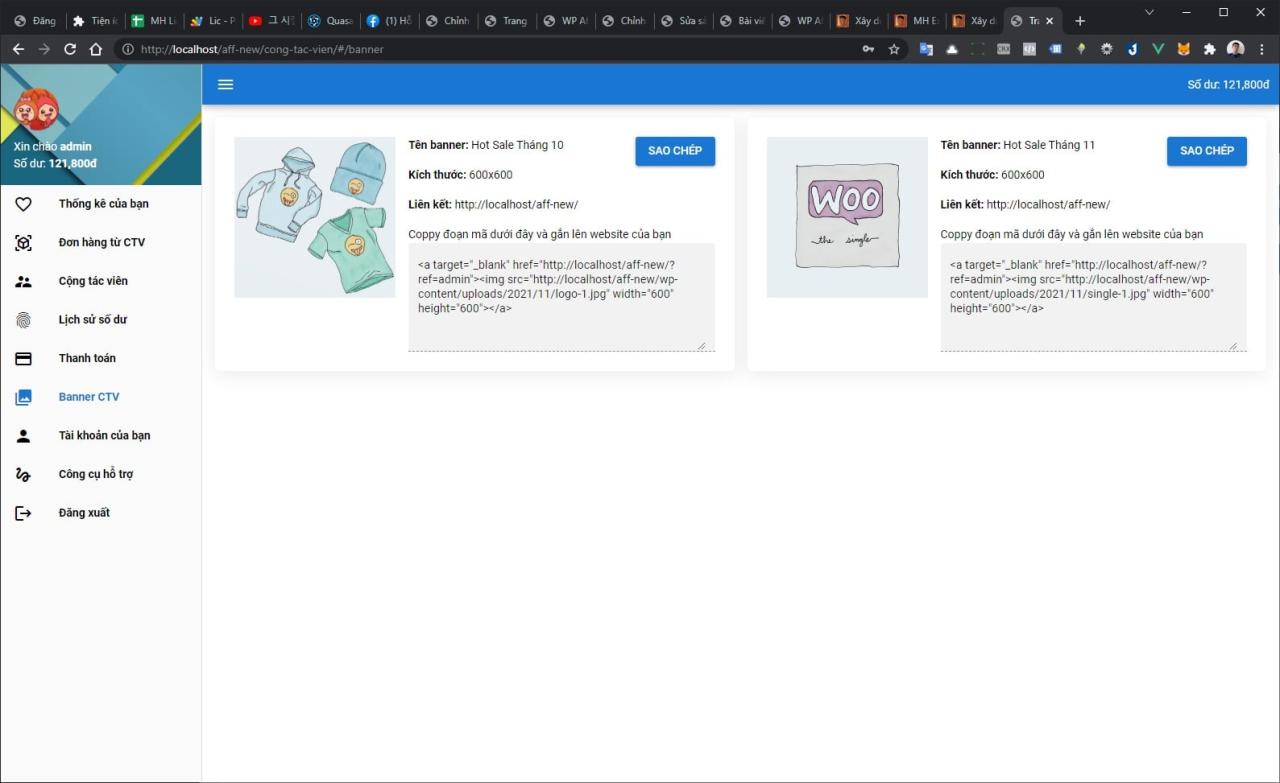
Task: Open the tab search chevron dropdown
Action: (1148, 12)
